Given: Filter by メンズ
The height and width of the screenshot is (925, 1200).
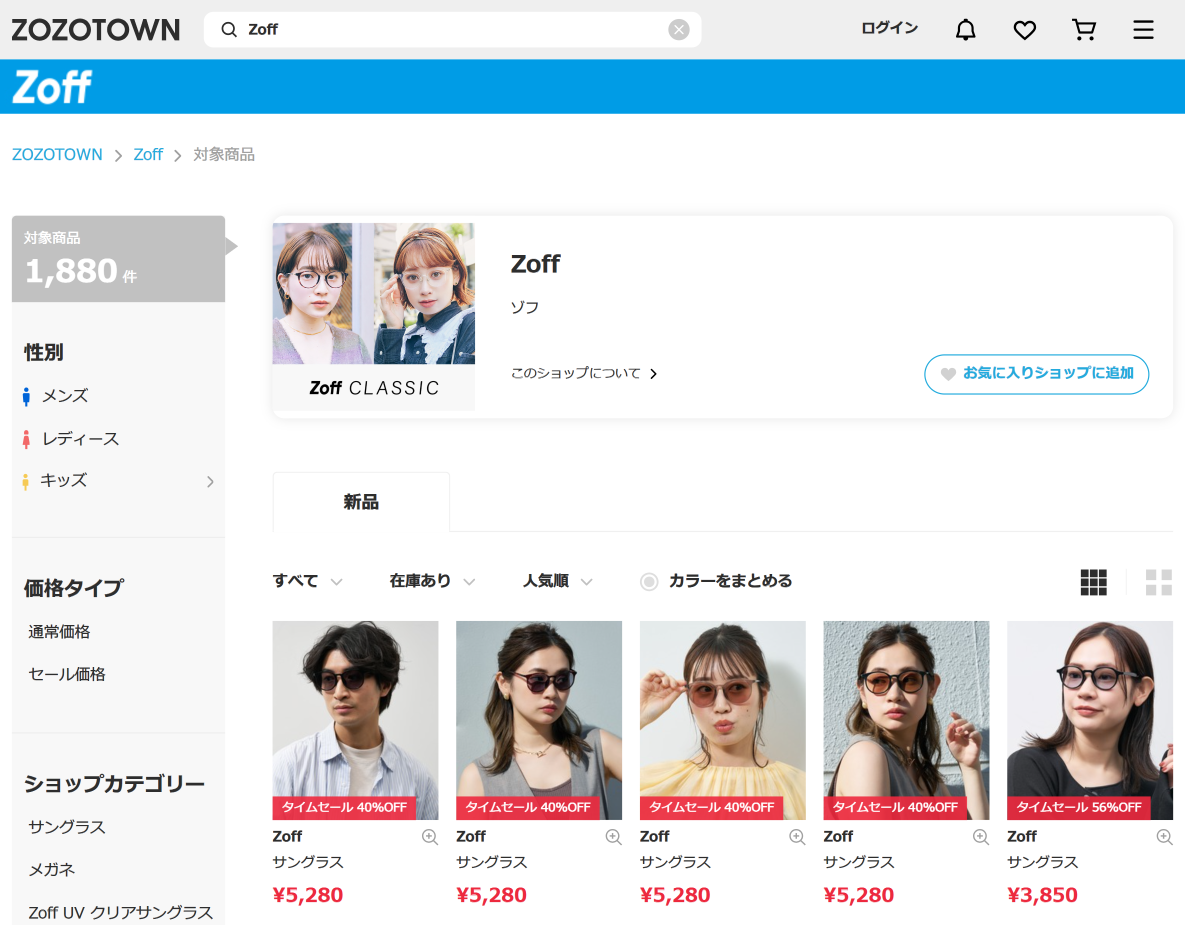Looking at the screenshot, I should point(65,396).
